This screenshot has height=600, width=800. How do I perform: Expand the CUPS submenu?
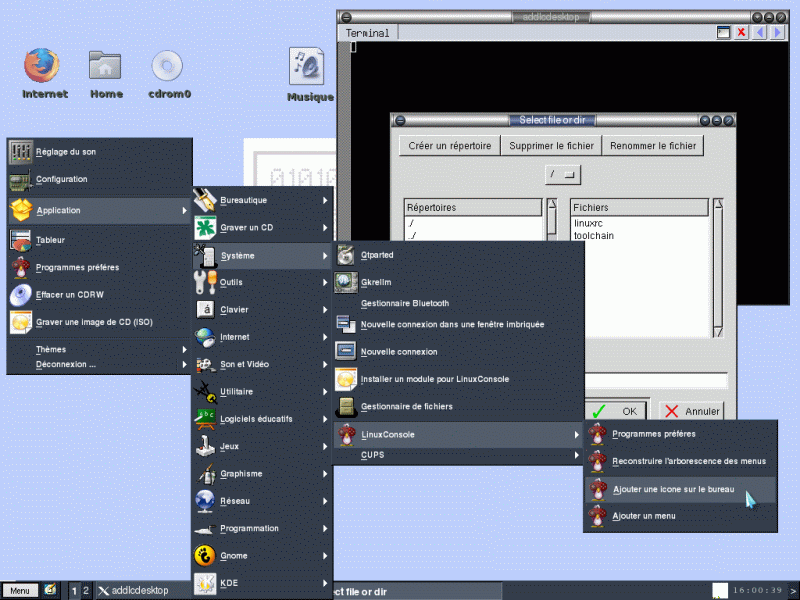click(x=372, y=455)
